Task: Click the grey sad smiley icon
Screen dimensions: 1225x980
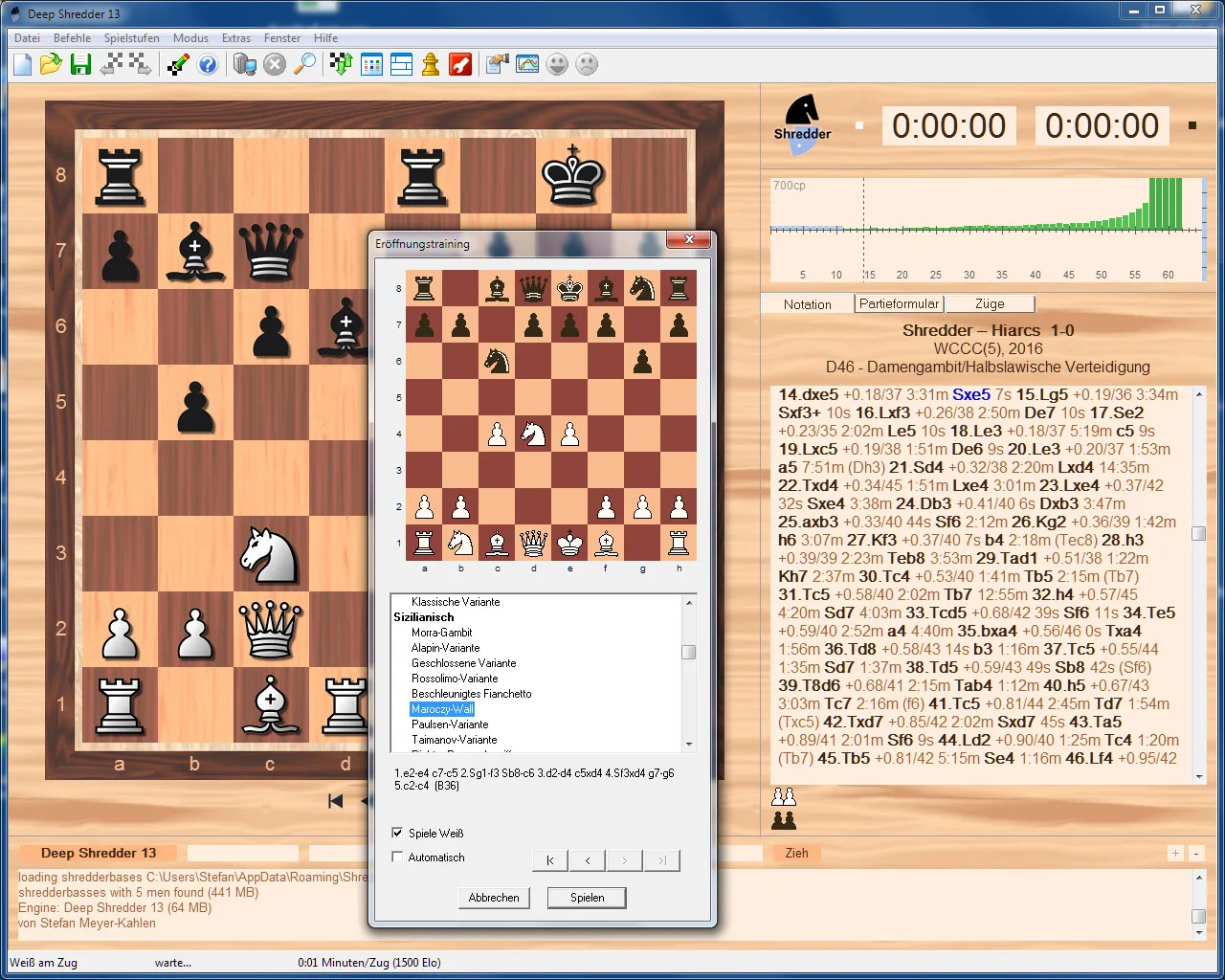Action: [587, 64]
